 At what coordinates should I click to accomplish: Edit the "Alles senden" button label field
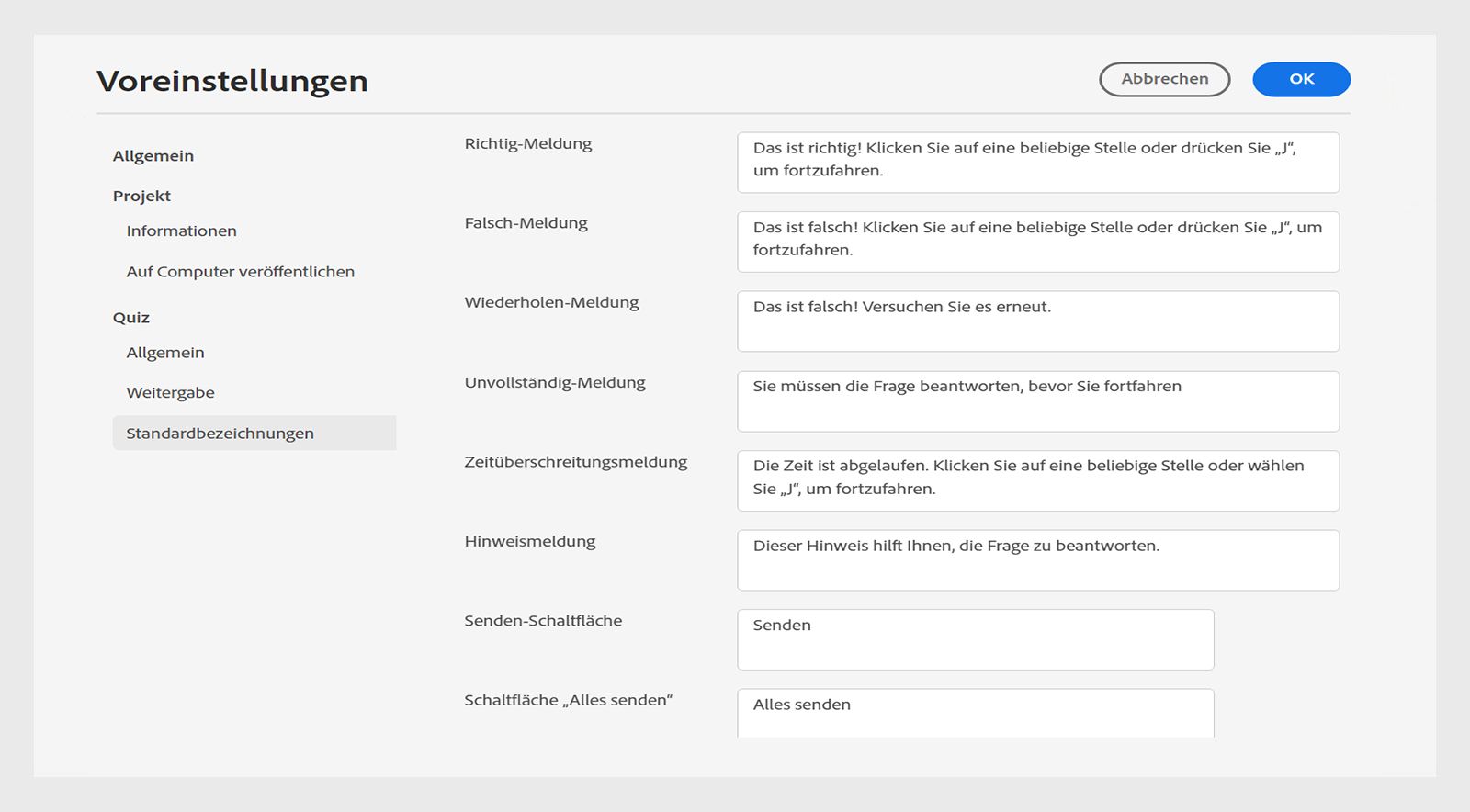point(975,713)
